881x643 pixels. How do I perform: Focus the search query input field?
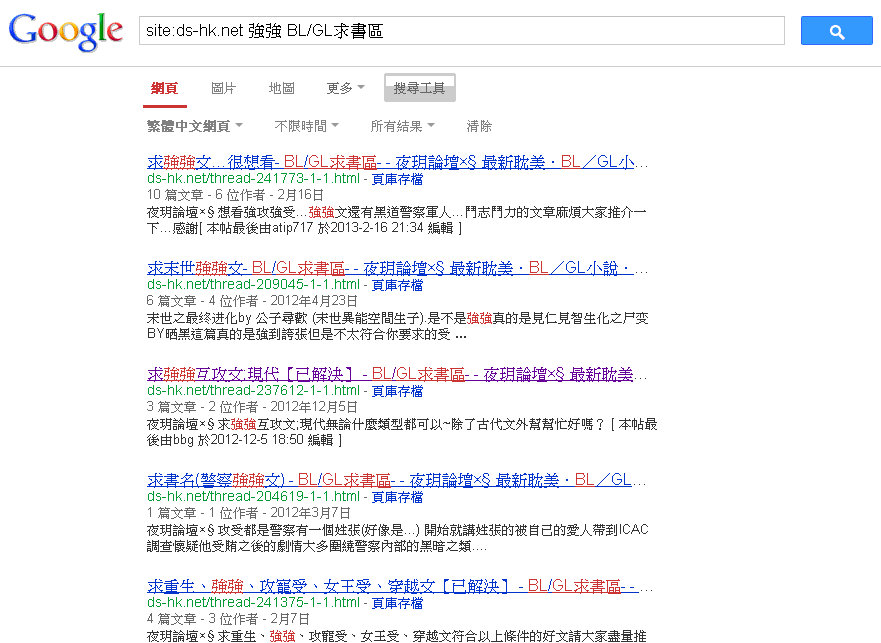[462, 30]
